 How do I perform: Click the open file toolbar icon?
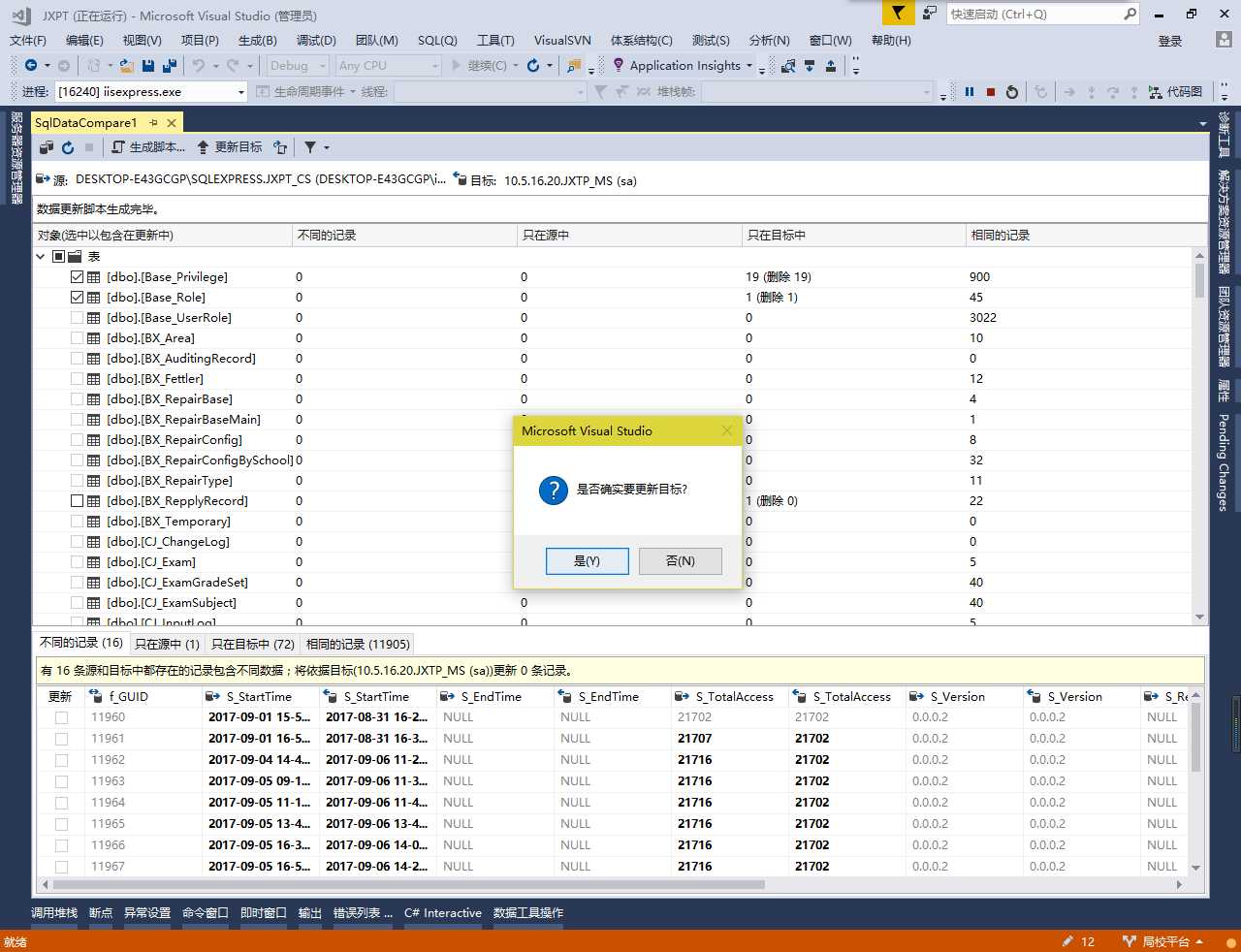[126, 65]
